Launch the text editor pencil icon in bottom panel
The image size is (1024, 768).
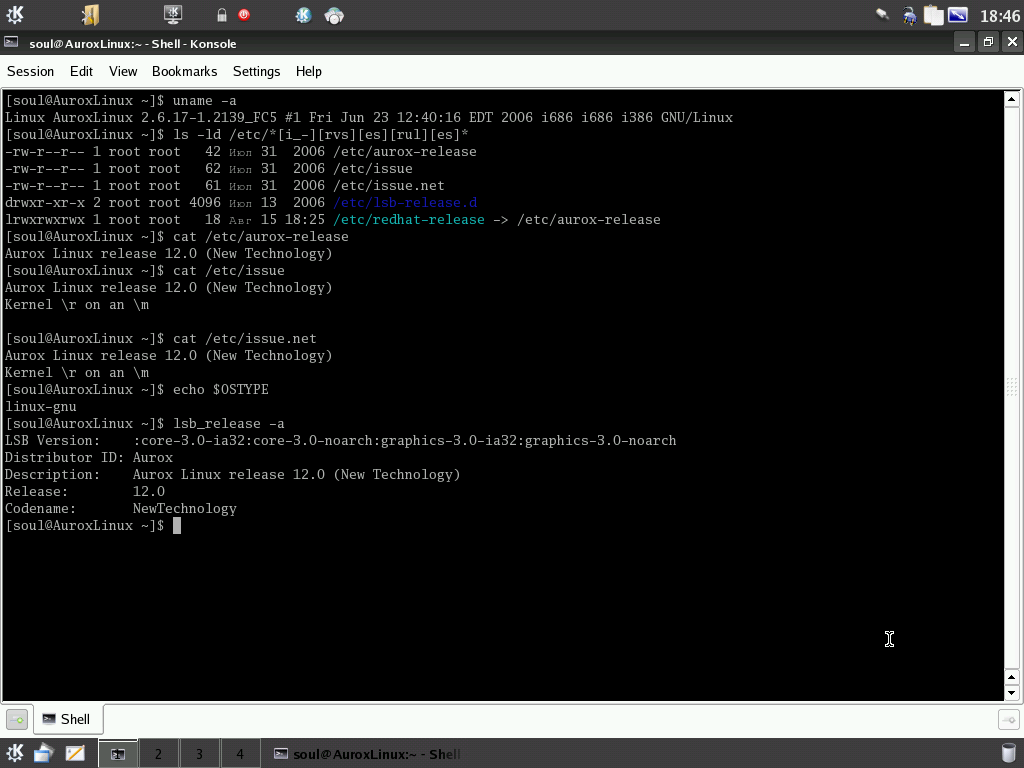pyautogui.click(x=75, y=754)
